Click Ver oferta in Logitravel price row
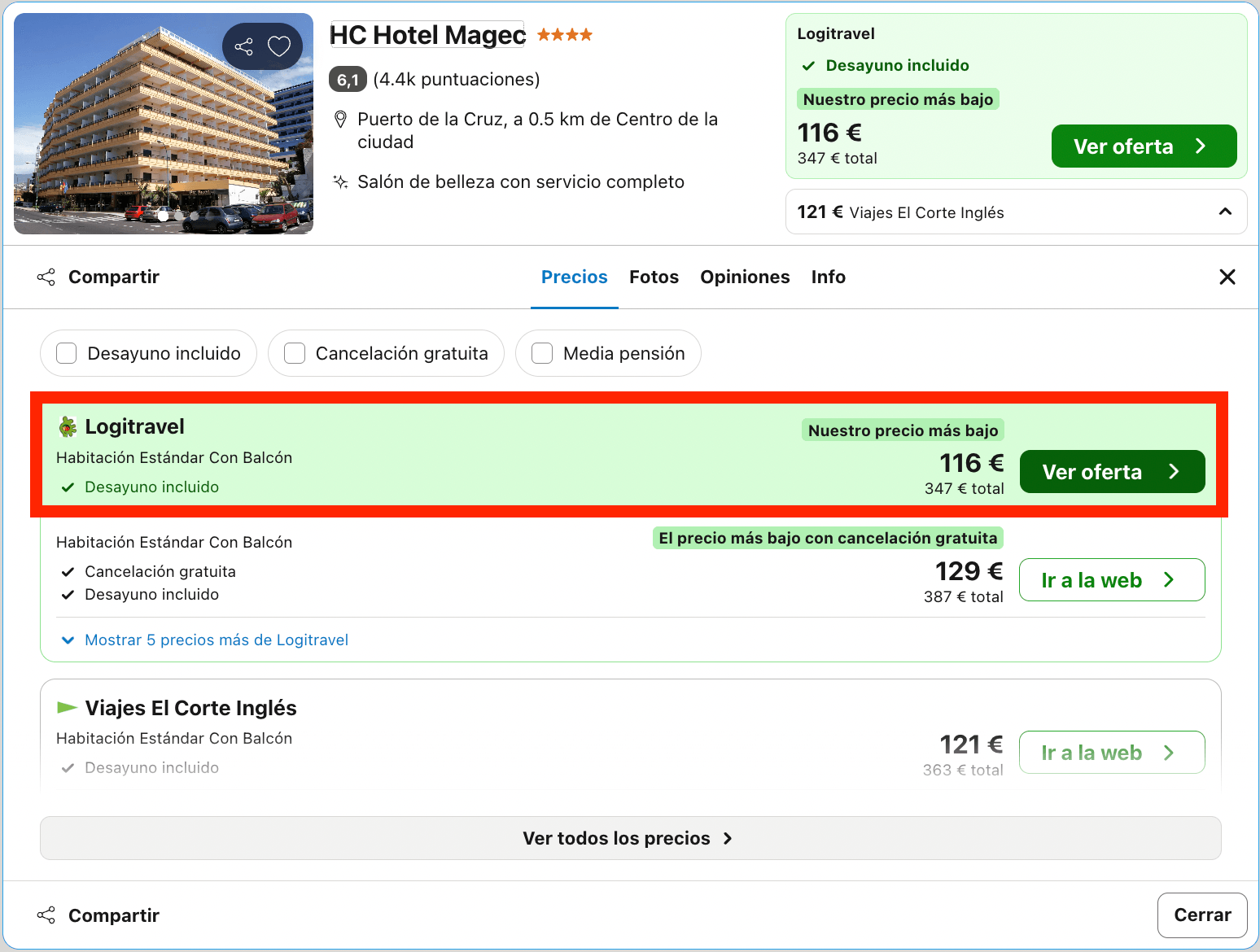 [1112, 472]
